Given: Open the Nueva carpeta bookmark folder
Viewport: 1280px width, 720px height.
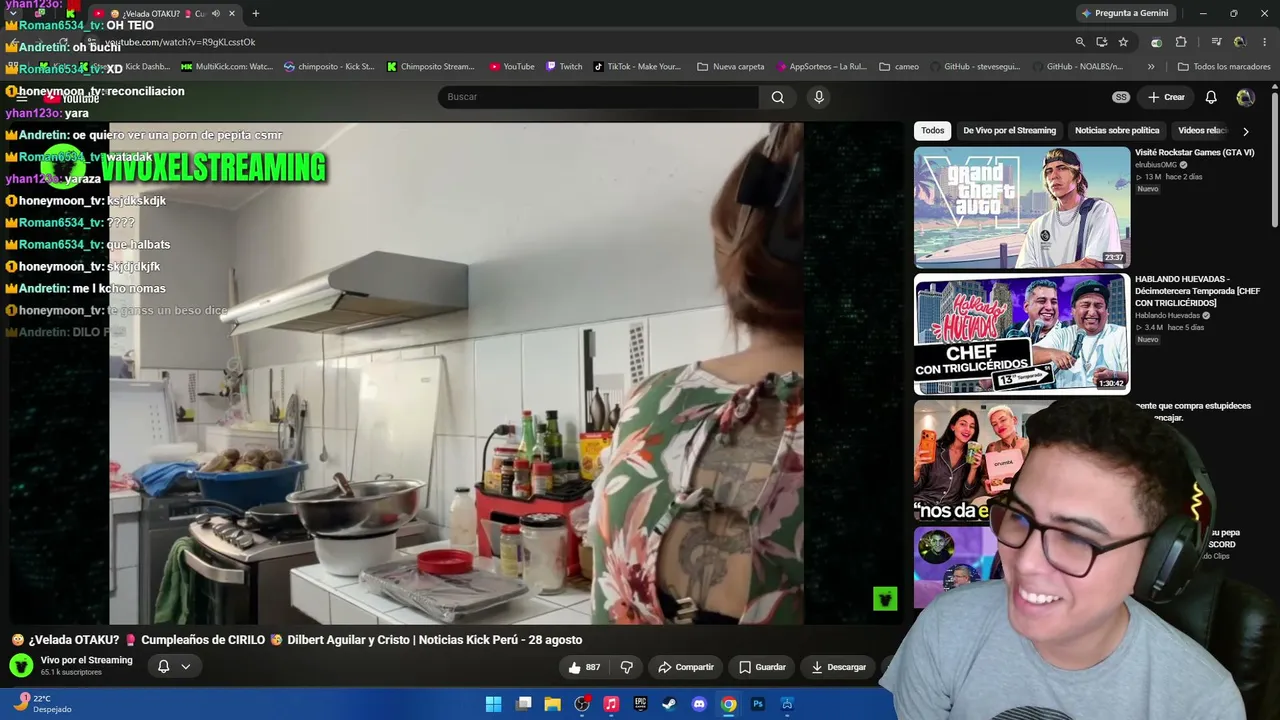Looking at the screenshot, I should pos(731,67).
